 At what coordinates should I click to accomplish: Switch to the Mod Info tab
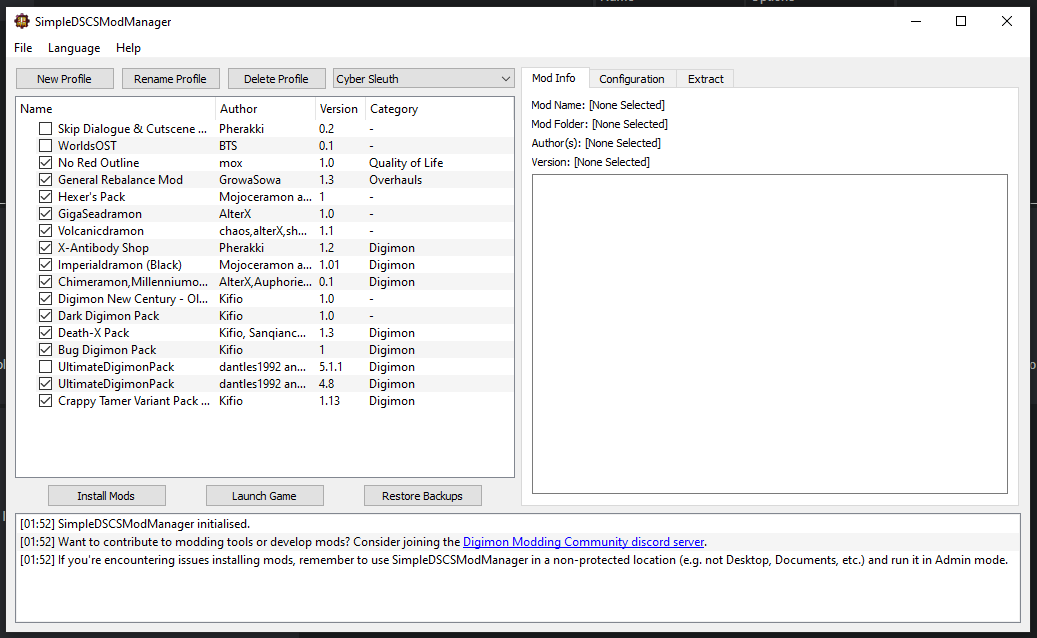(554, 78)
